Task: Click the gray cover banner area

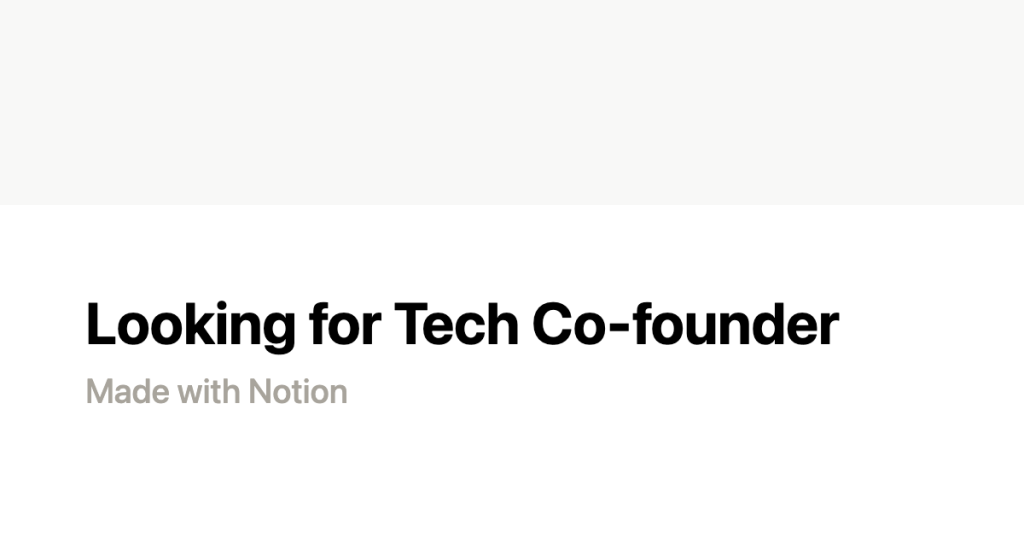Action: click(x=512, y=100)
